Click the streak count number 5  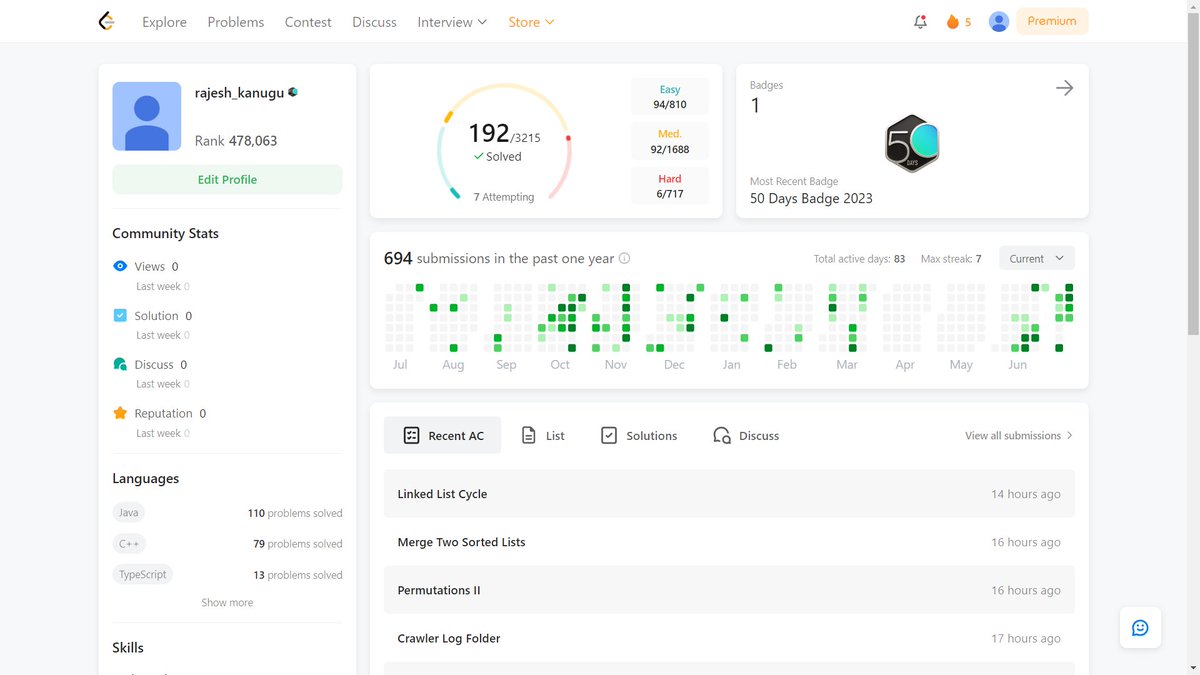tap(968, 22)
